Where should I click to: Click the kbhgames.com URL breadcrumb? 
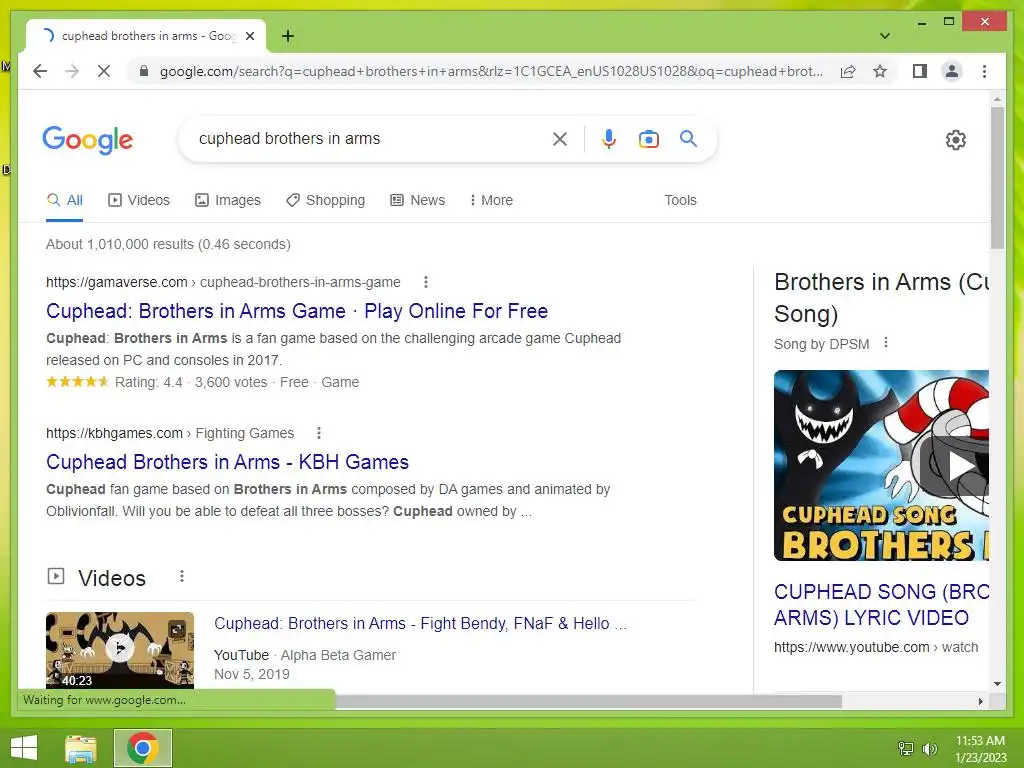point(170,433)
